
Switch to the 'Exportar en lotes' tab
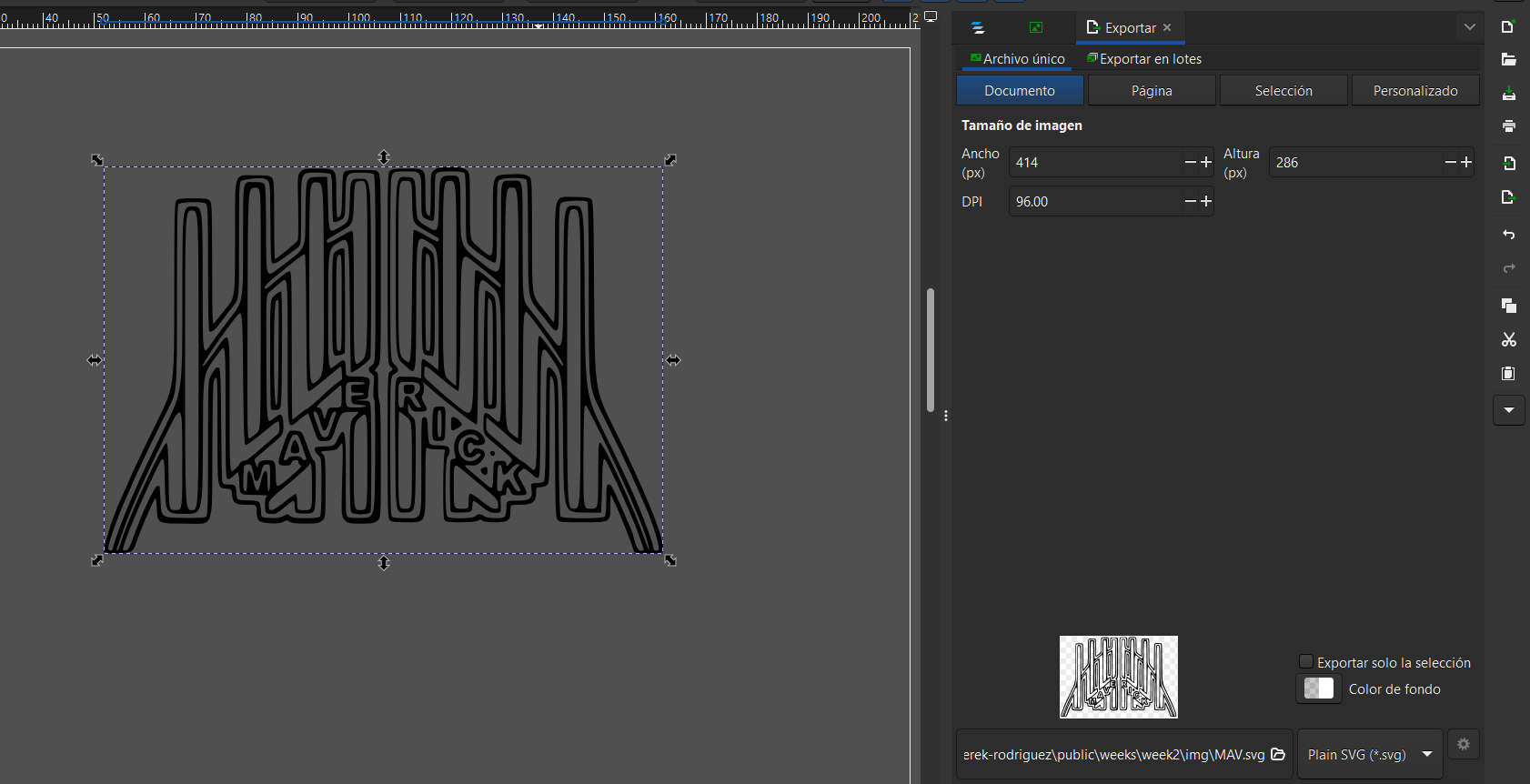pos(1144,59)
